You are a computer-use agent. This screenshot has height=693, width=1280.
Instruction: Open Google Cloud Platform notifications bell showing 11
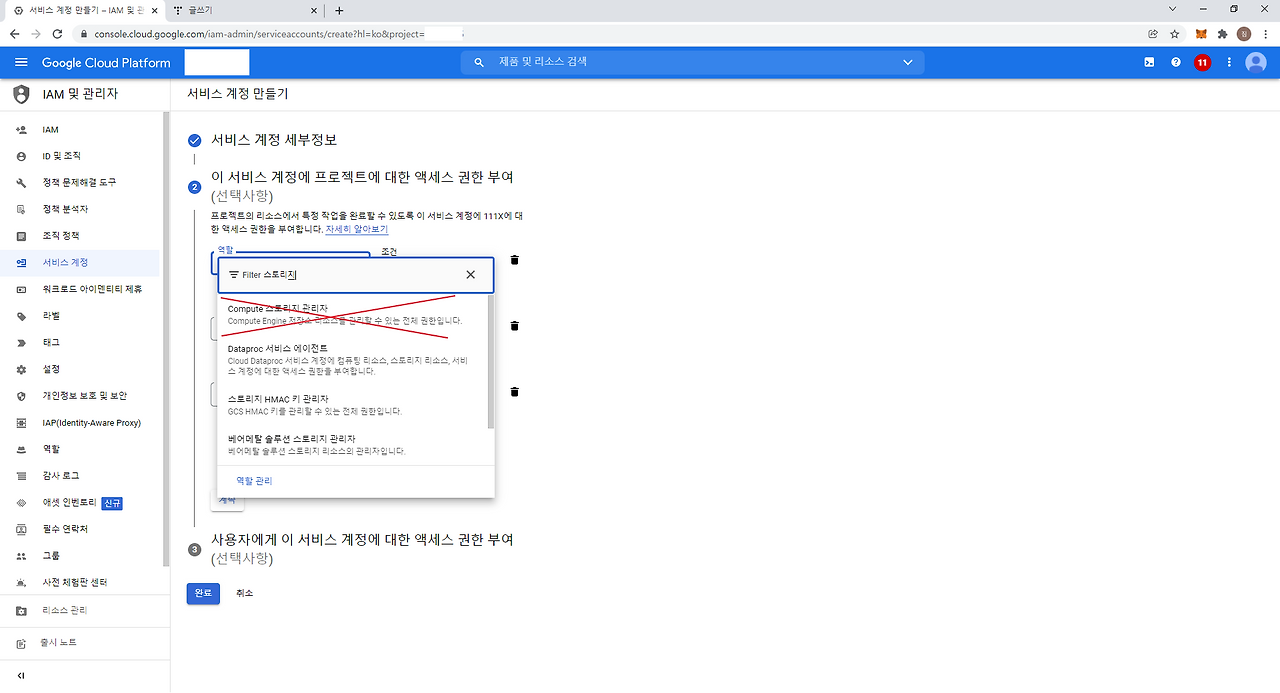1201,61
